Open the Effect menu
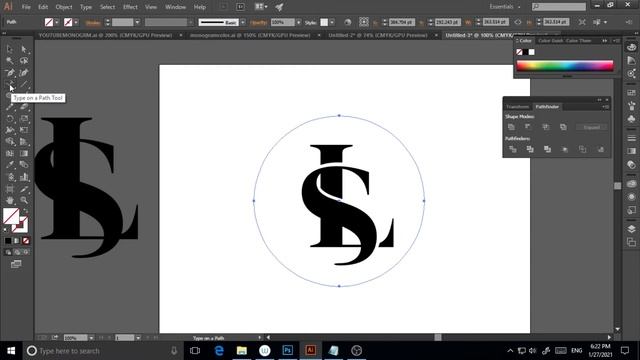 tap(130, 7)
